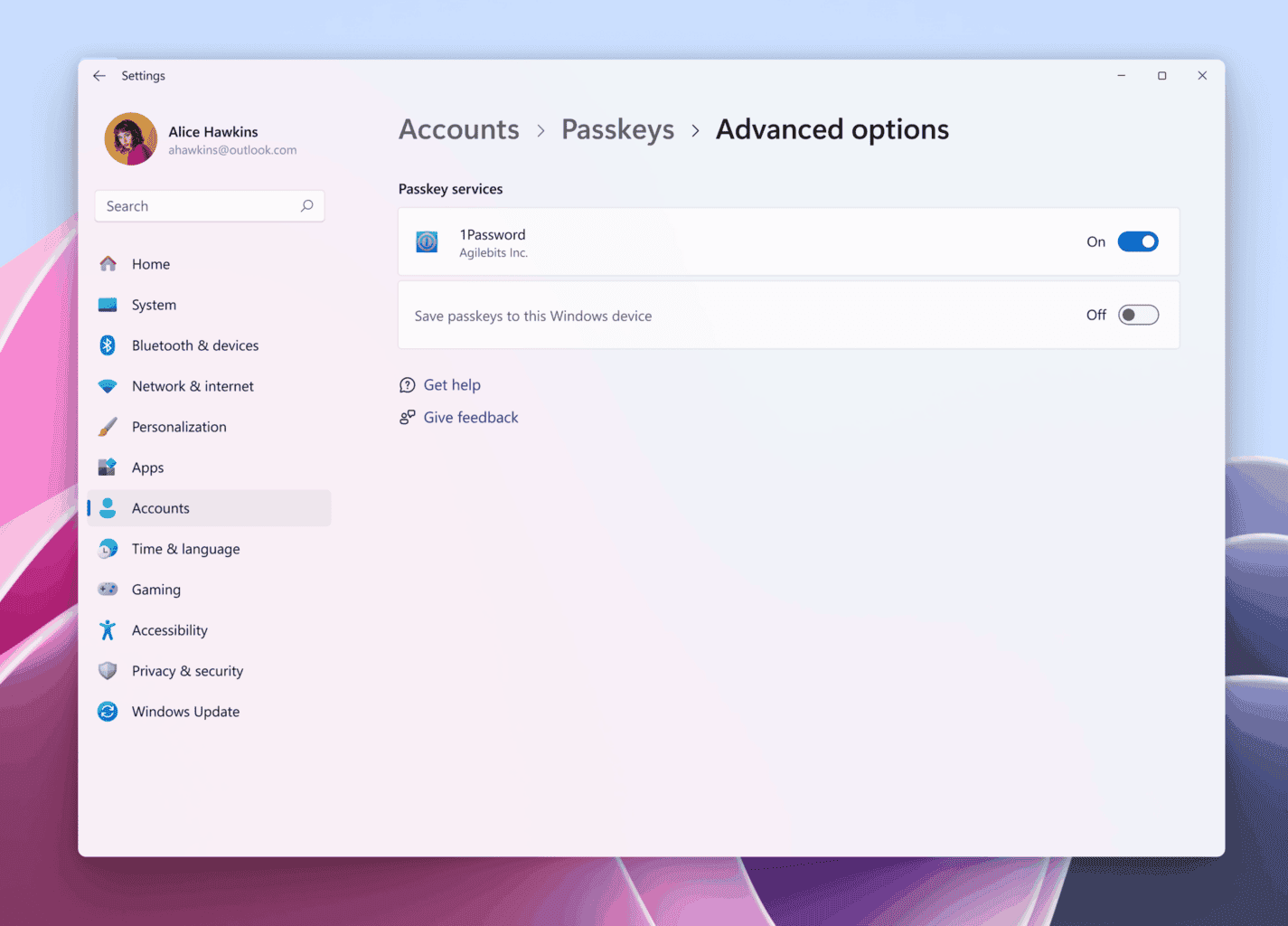Click the 1Password service name
1288x926 pixels.
tap(493, 234)
